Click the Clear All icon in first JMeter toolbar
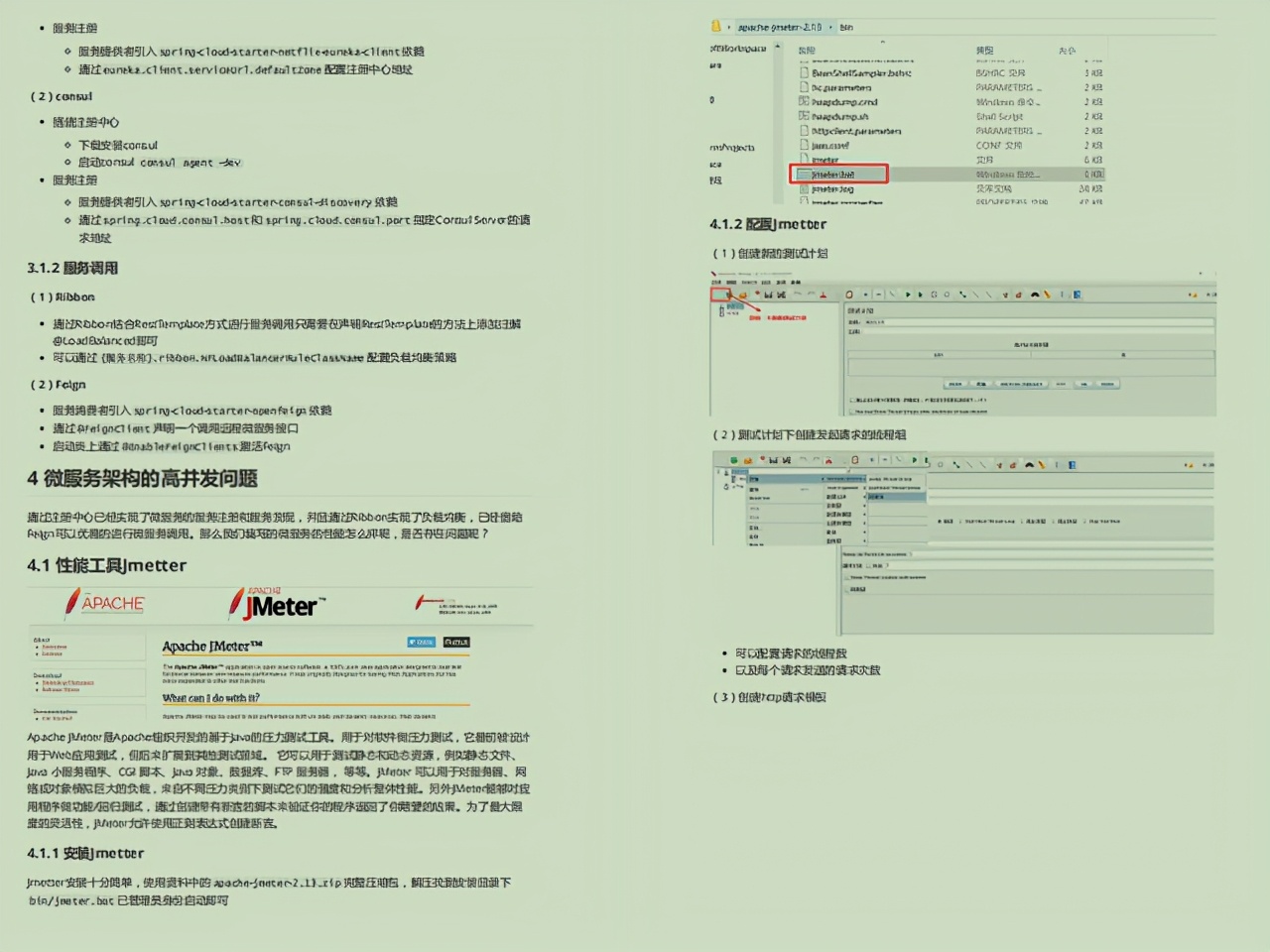Viewport: 1270px width, 952px height. tap(1019, 295)
